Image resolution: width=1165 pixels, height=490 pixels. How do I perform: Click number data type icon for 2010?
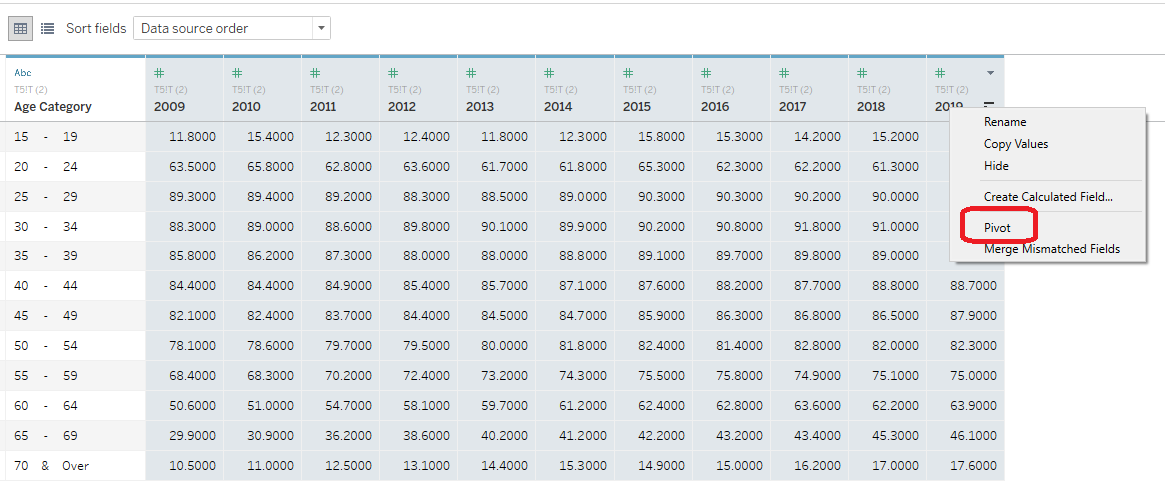pyautogui.click(x=238, y=73)
